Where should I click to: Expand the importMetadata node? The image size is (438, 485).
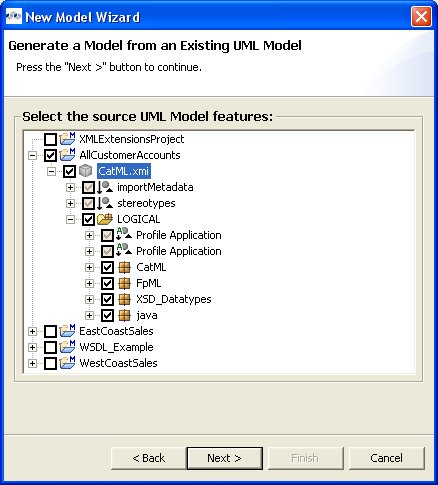[70, 187]
